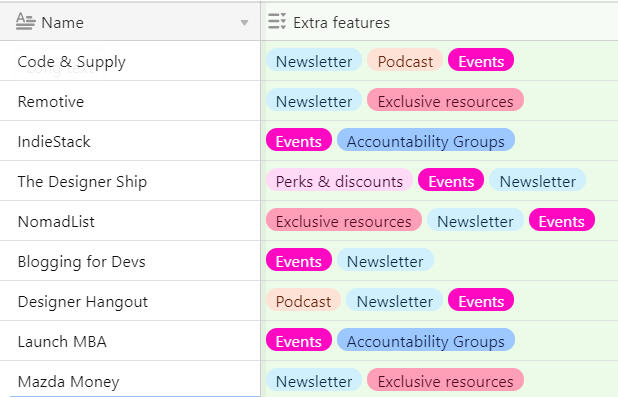Click the Podcast tag in Designer Hangout row
The width and height of the screenshot is (618, 397).
click(x=303, y=301)
